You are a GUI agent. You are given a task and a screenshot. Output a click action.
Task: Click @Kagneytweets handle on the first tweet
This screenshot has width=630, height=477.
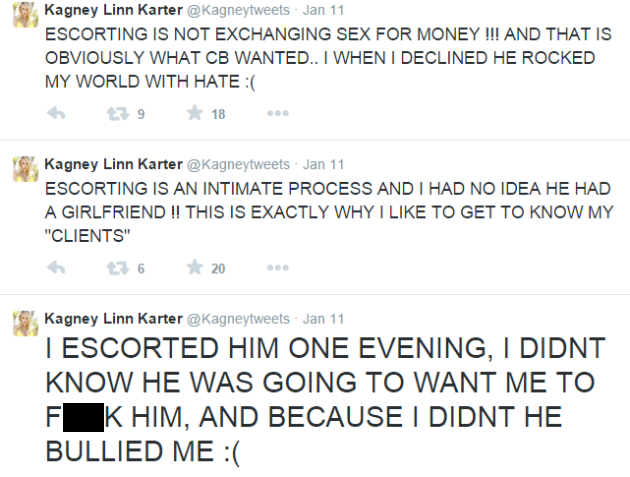237,11
